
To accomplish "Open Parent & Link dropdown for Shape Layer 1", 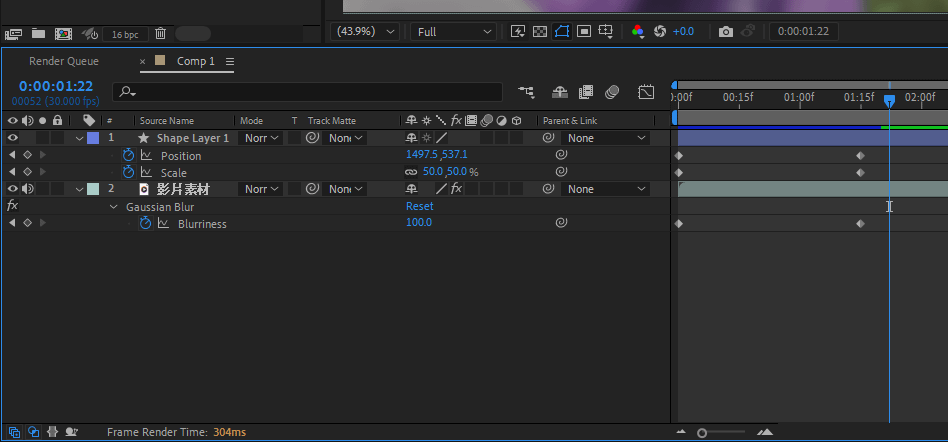I will (606, 138).
